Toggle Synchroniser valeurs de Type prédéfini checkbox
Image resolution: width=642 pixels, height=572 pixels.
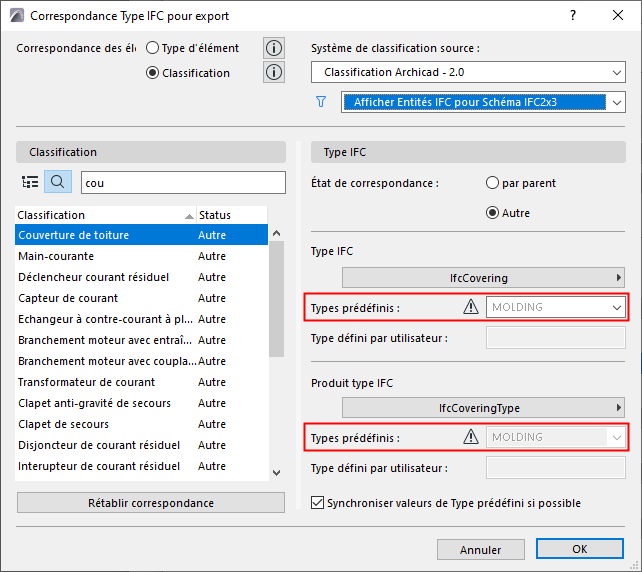[x=319, y=503]
